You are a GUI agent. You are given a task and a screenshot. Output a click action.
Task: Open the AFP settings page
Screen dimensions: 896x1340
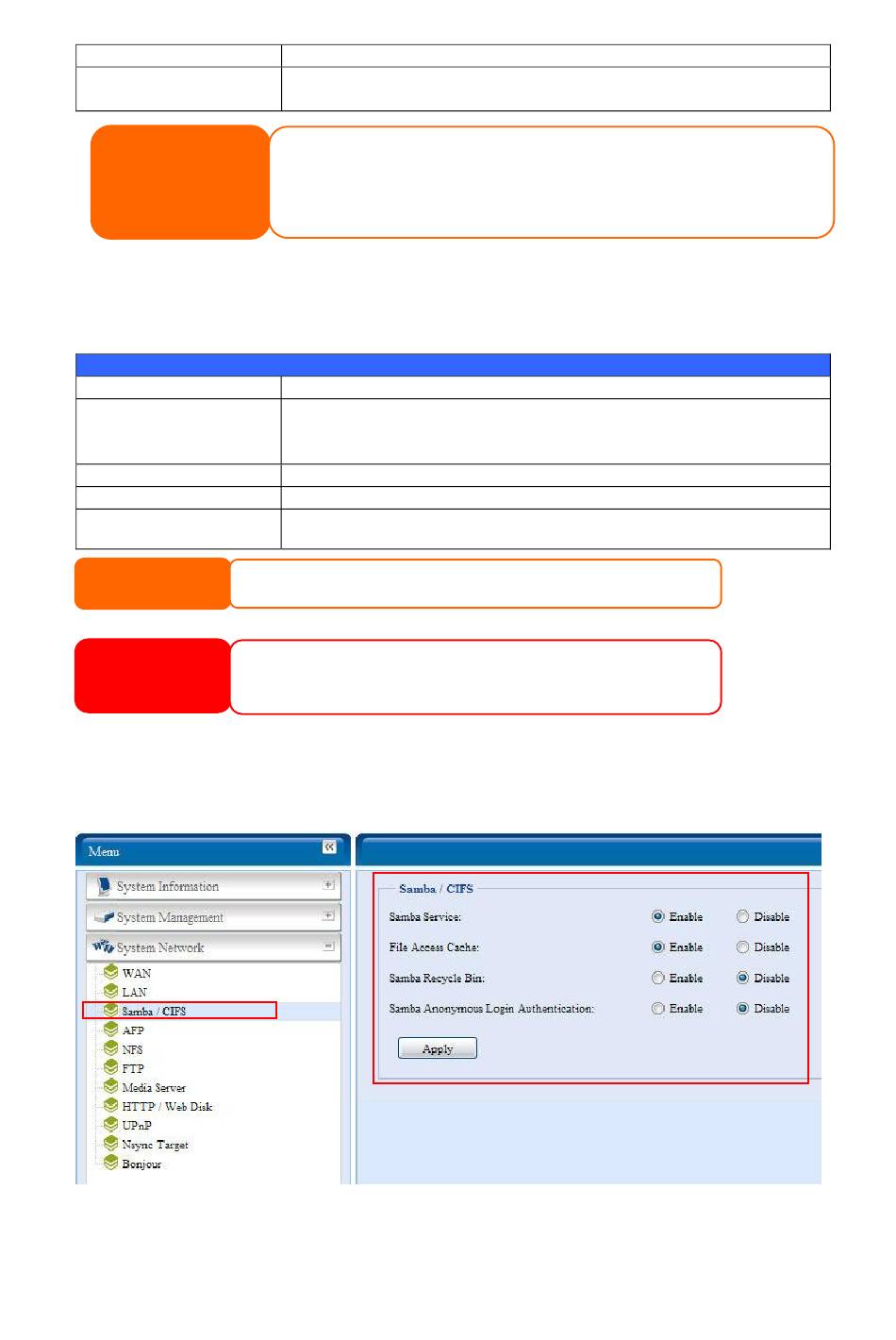[x=133, y=1030]
